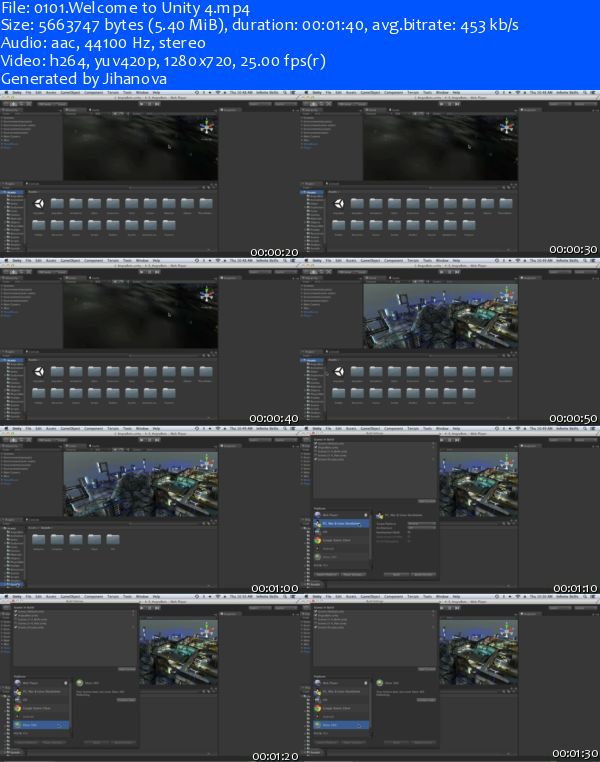Open the Unity scene asset in the 00:00:50 frame
The width and height of the screenshot is (600, 762).
339,372
